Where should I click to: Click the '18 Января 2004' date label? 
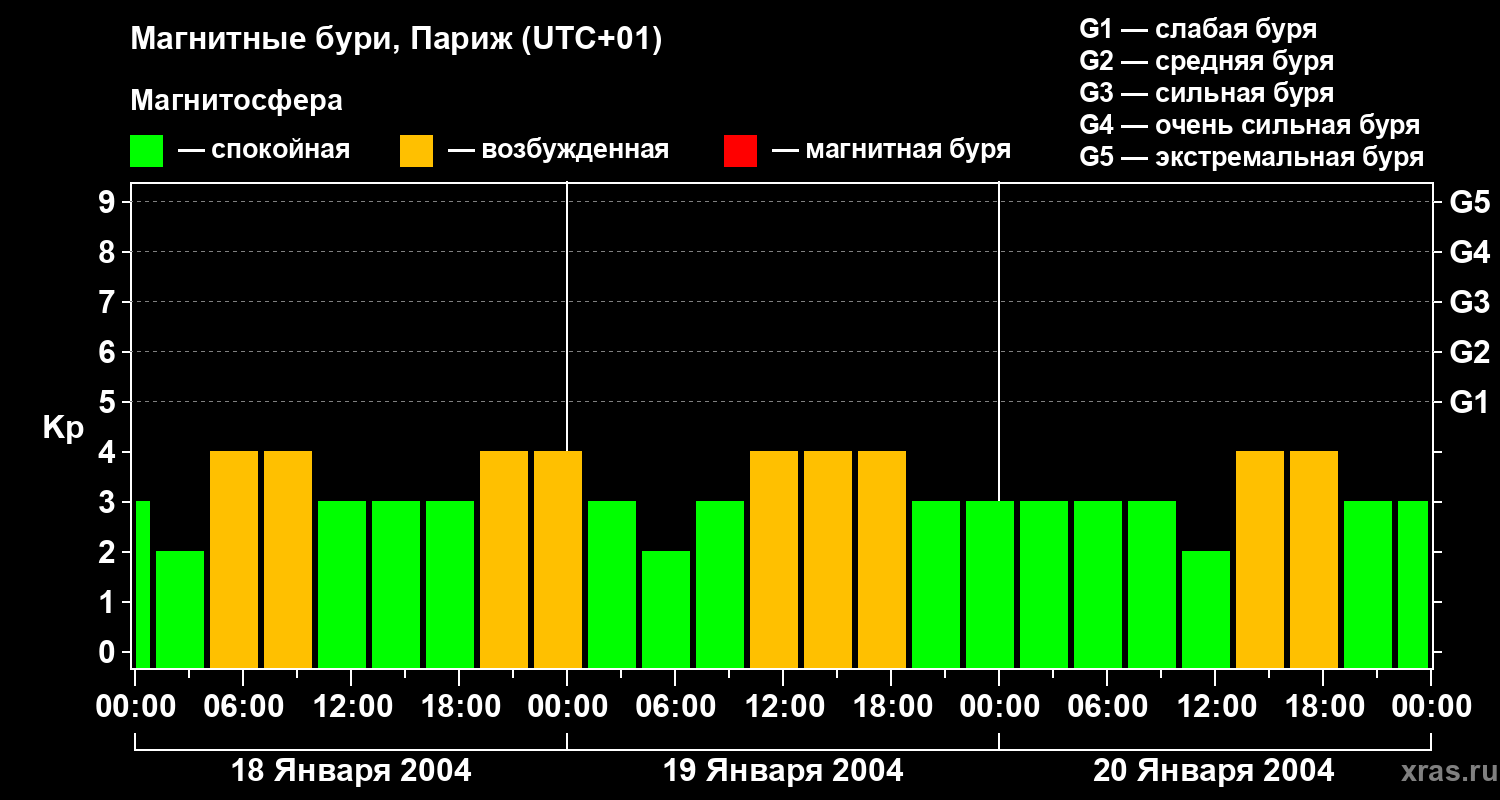pos(351,771)
